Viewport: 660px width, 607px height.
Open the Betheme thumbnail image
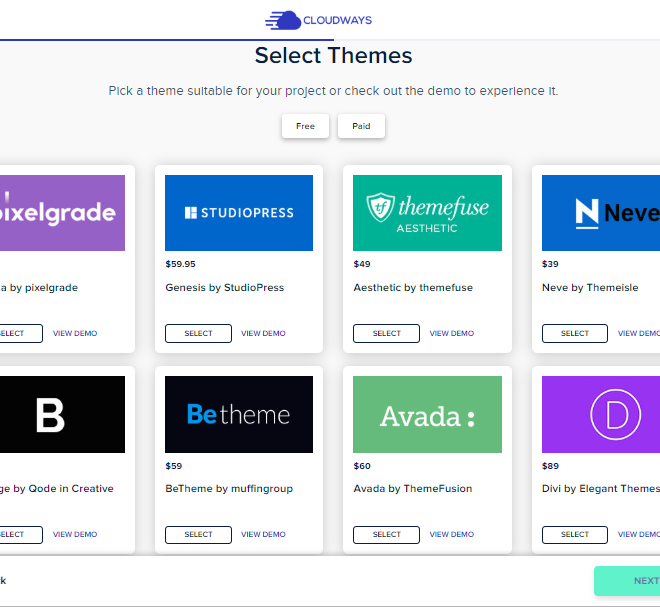[239, 415]
